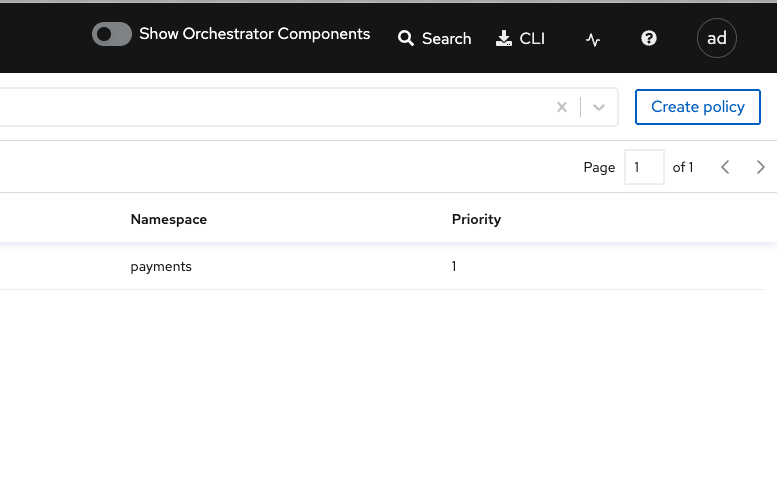Open the system health pulse icon

coord(593,39)
